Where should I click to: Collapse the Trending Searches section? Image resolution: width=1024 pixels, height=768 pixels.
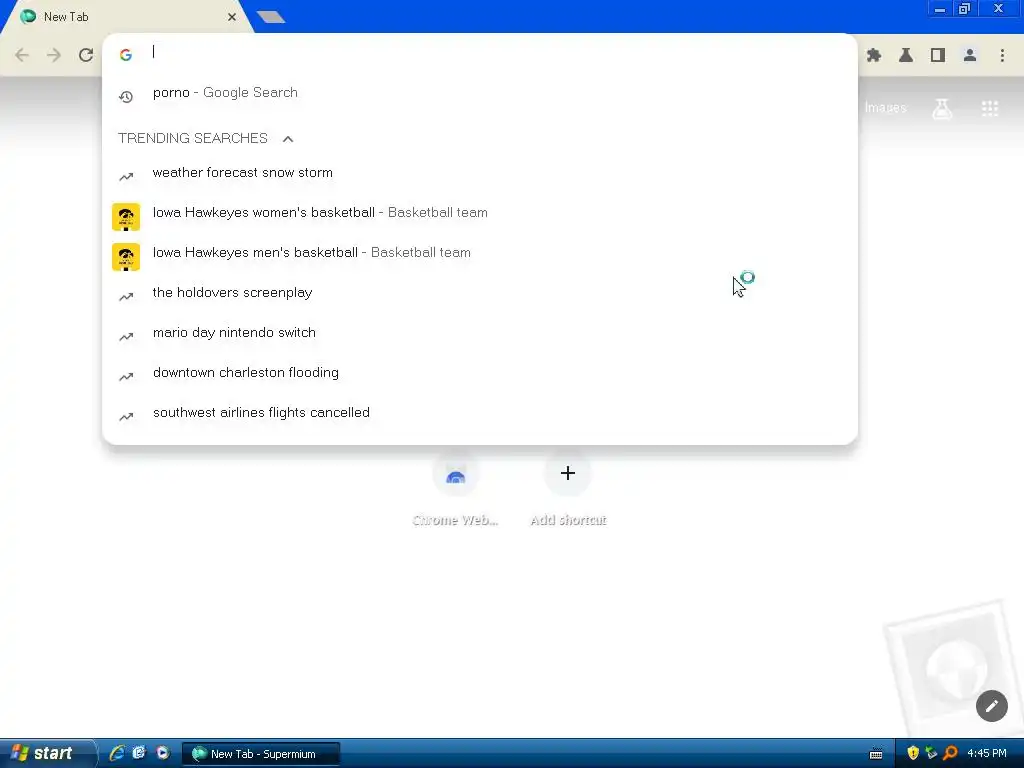click(287, 138)
